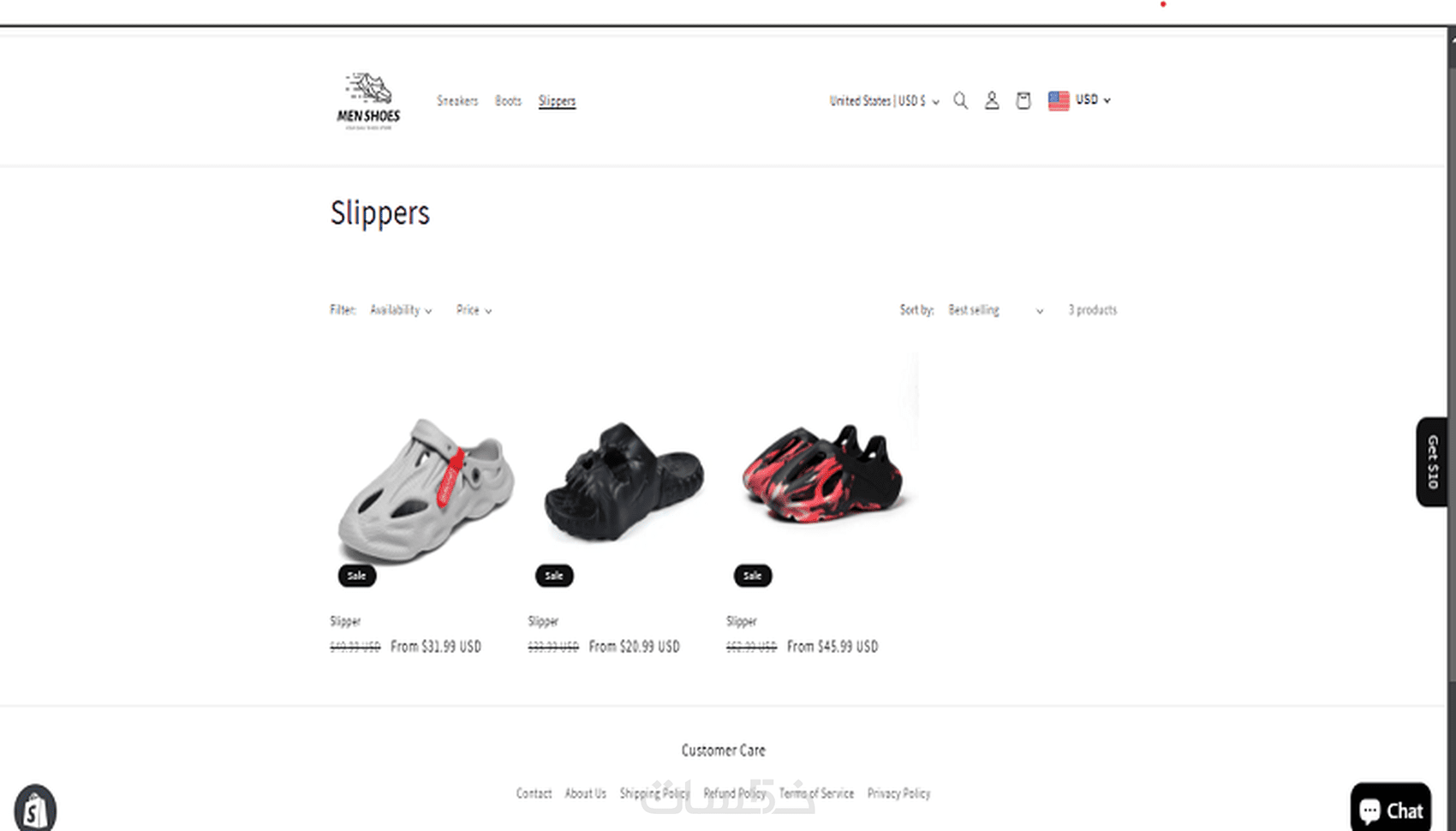Click the US flag currency icon

click(x=1059, y=100)
